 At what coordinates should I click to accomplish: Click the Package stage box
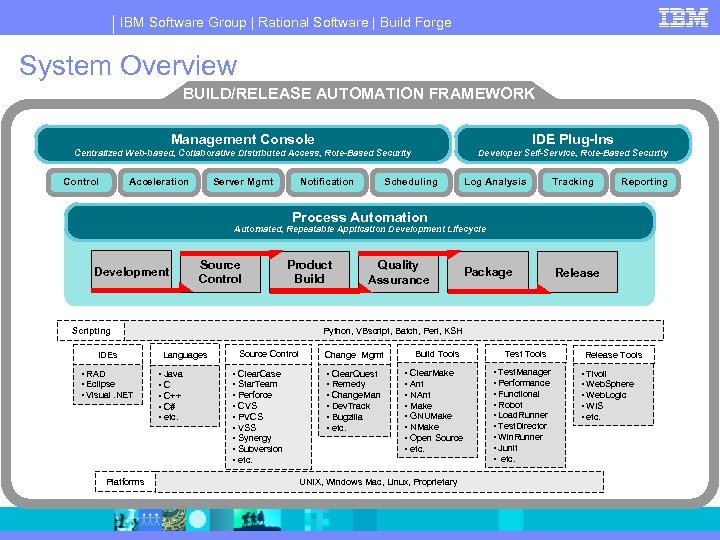tap(488, 272)
